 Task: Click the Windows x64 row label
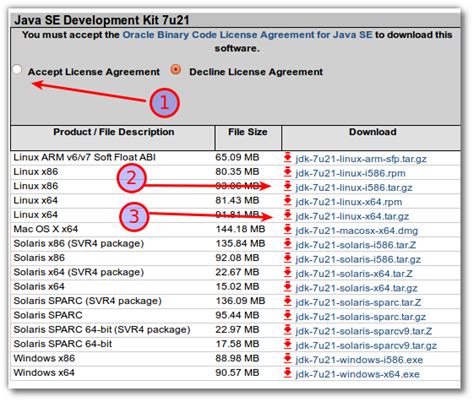[44, 372]
